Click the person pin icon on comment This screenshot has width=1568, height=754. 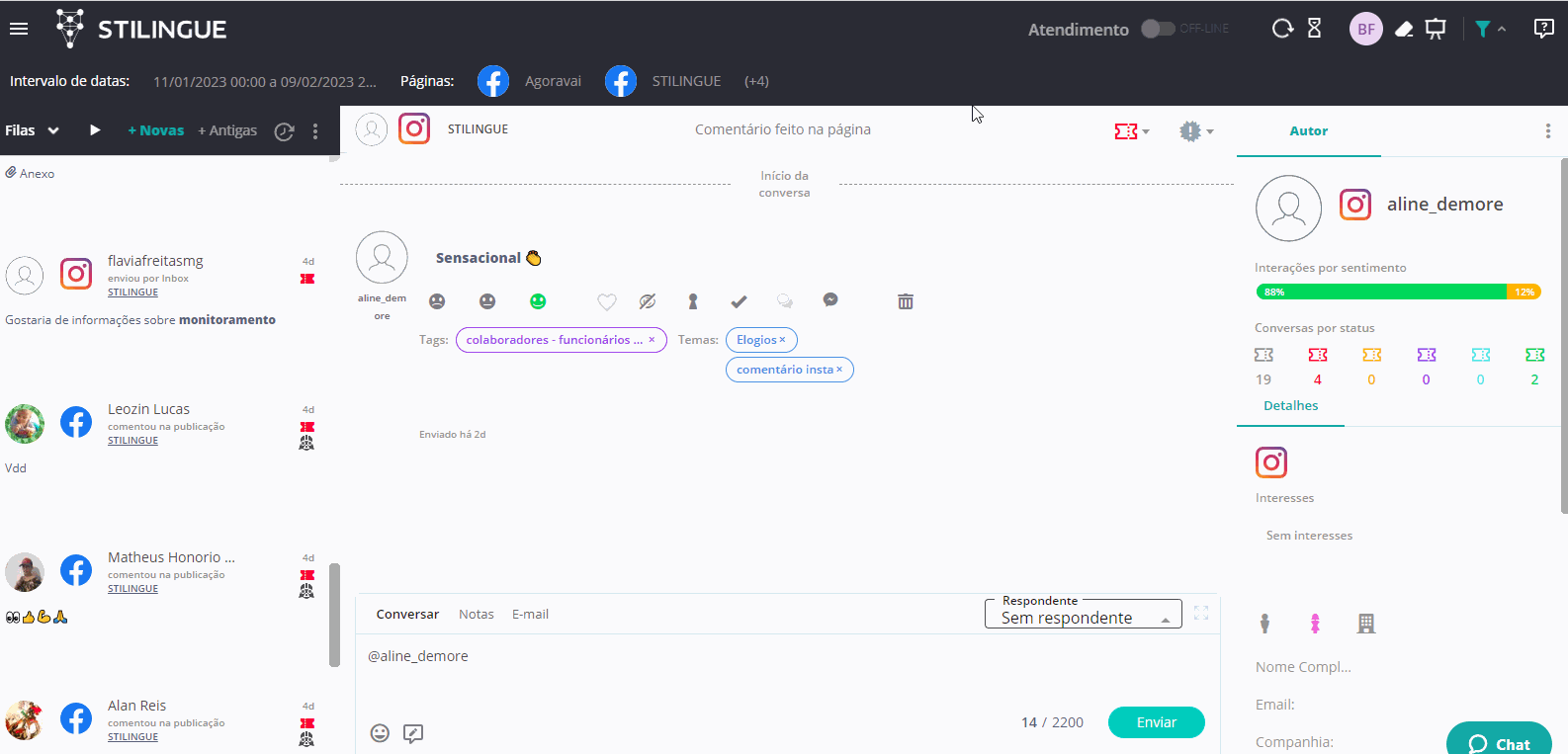(693, 301)
